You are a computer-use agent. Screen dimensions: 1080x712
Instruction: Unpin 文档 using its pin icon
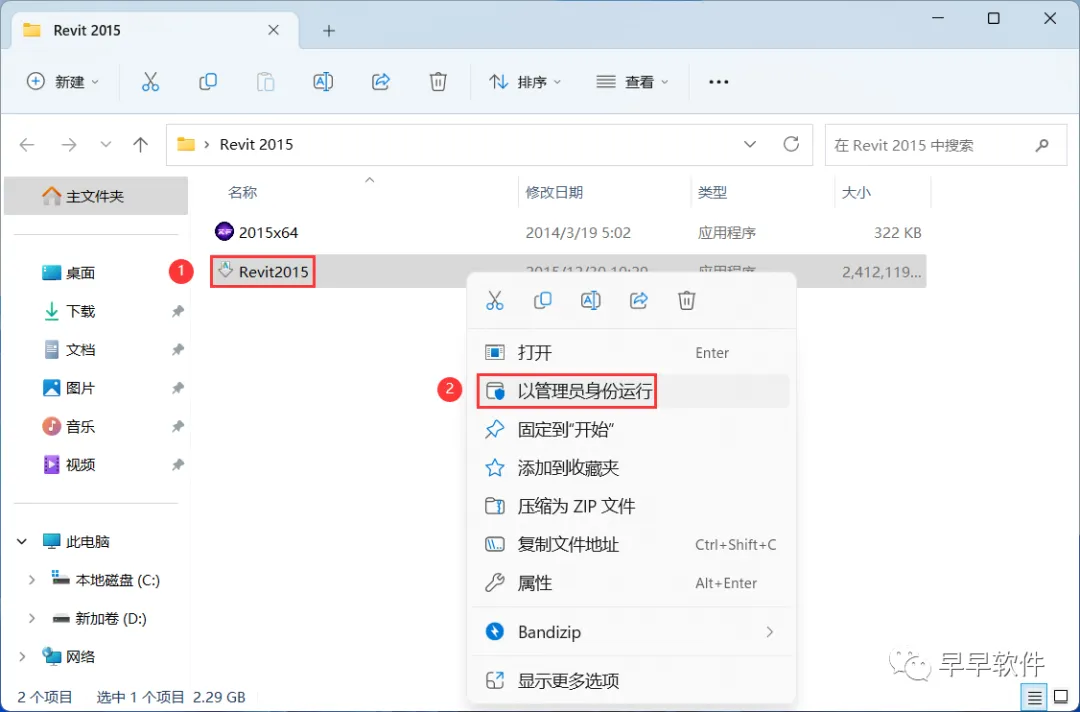tap(178, 350)
